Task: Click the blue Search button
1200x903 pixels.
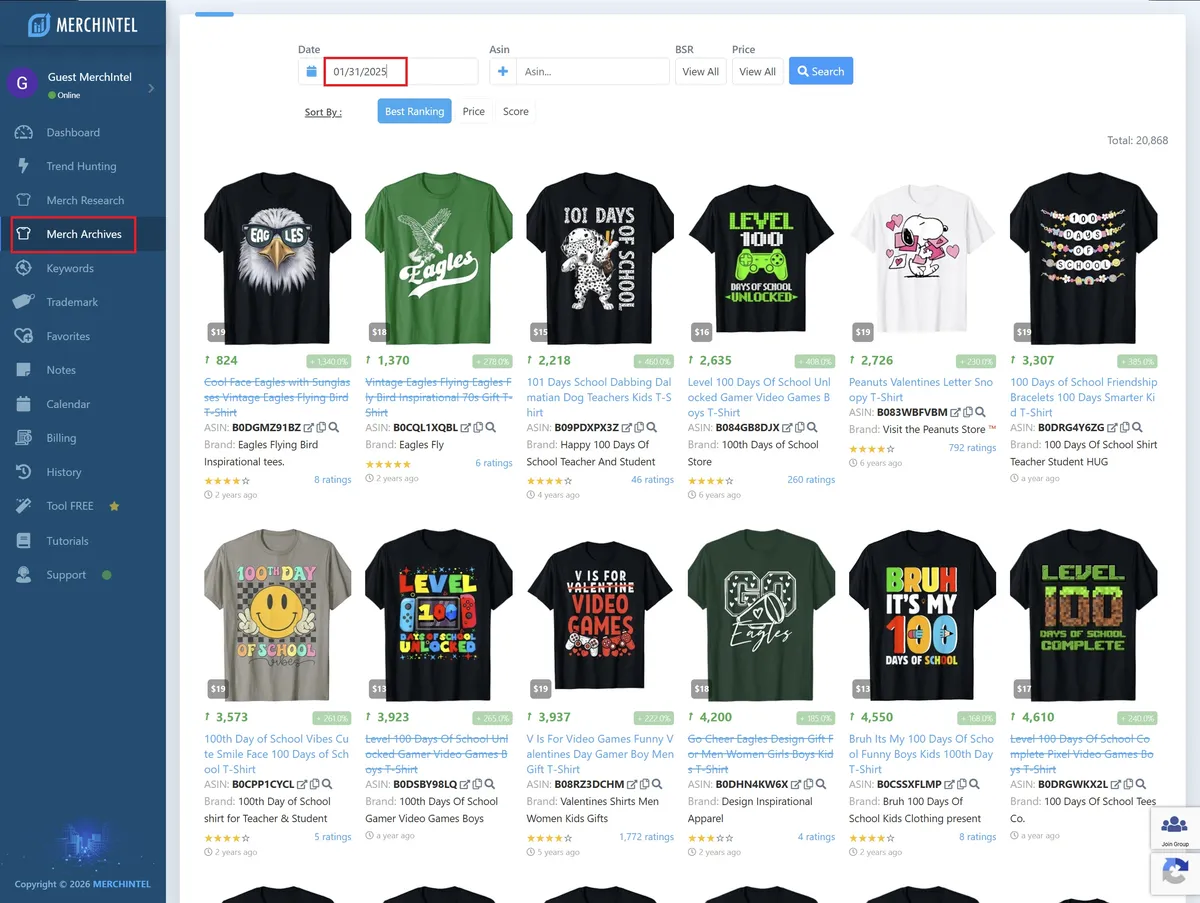Action: [x=820, y=72]
